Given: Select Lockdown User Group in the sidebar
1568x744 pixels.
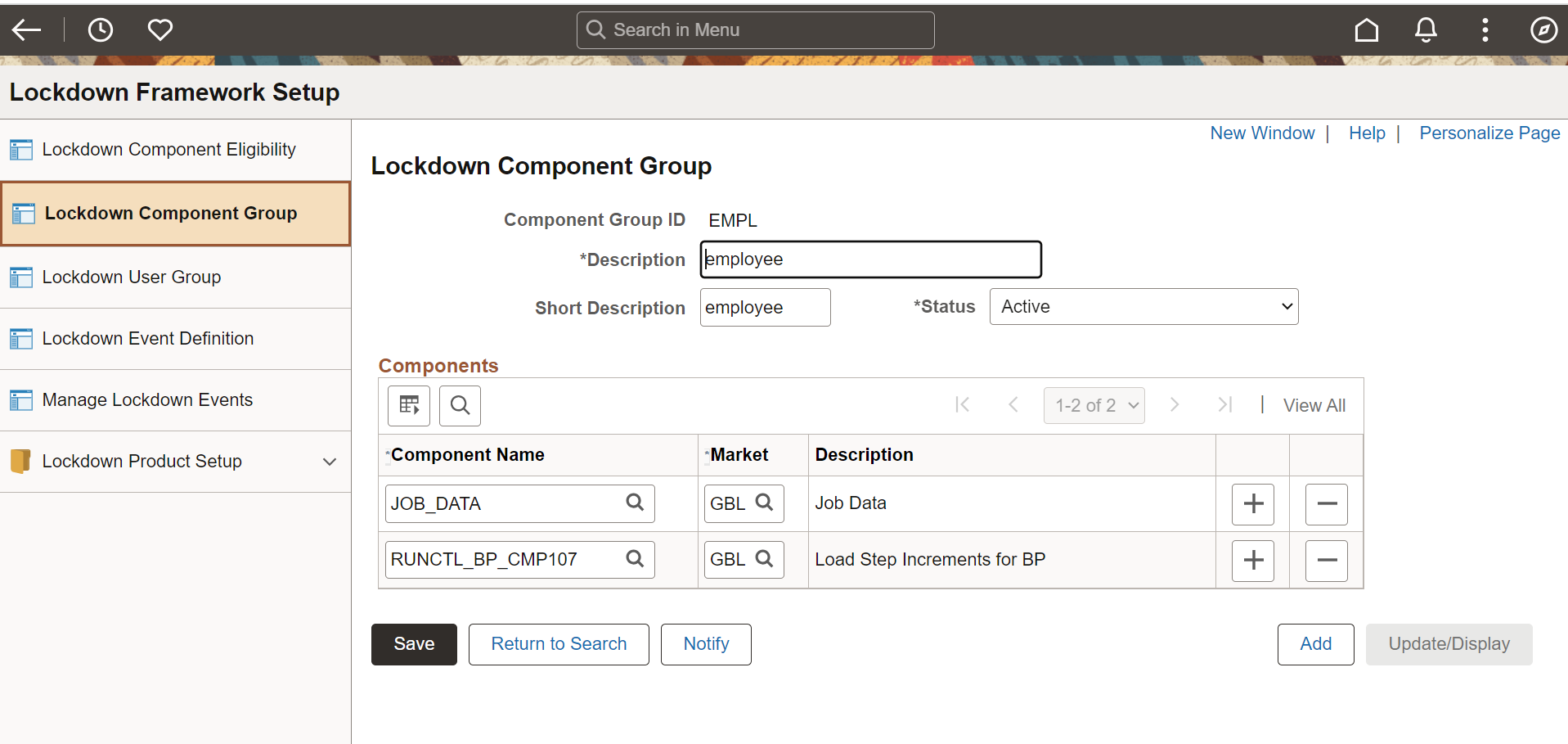Looking at the screenshot, I should 132,277.
